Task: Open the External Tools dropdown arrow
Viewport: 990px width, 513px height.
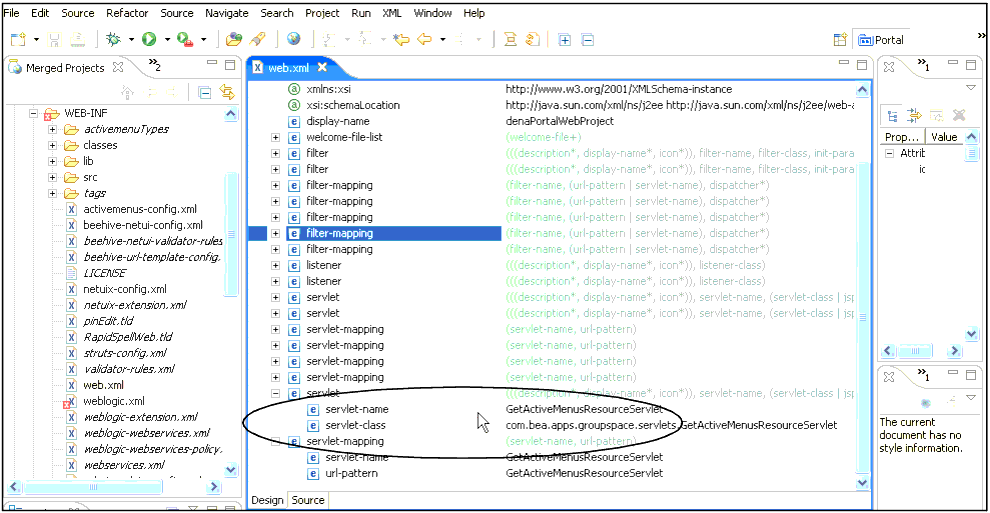Action: (x=203, y=40)
